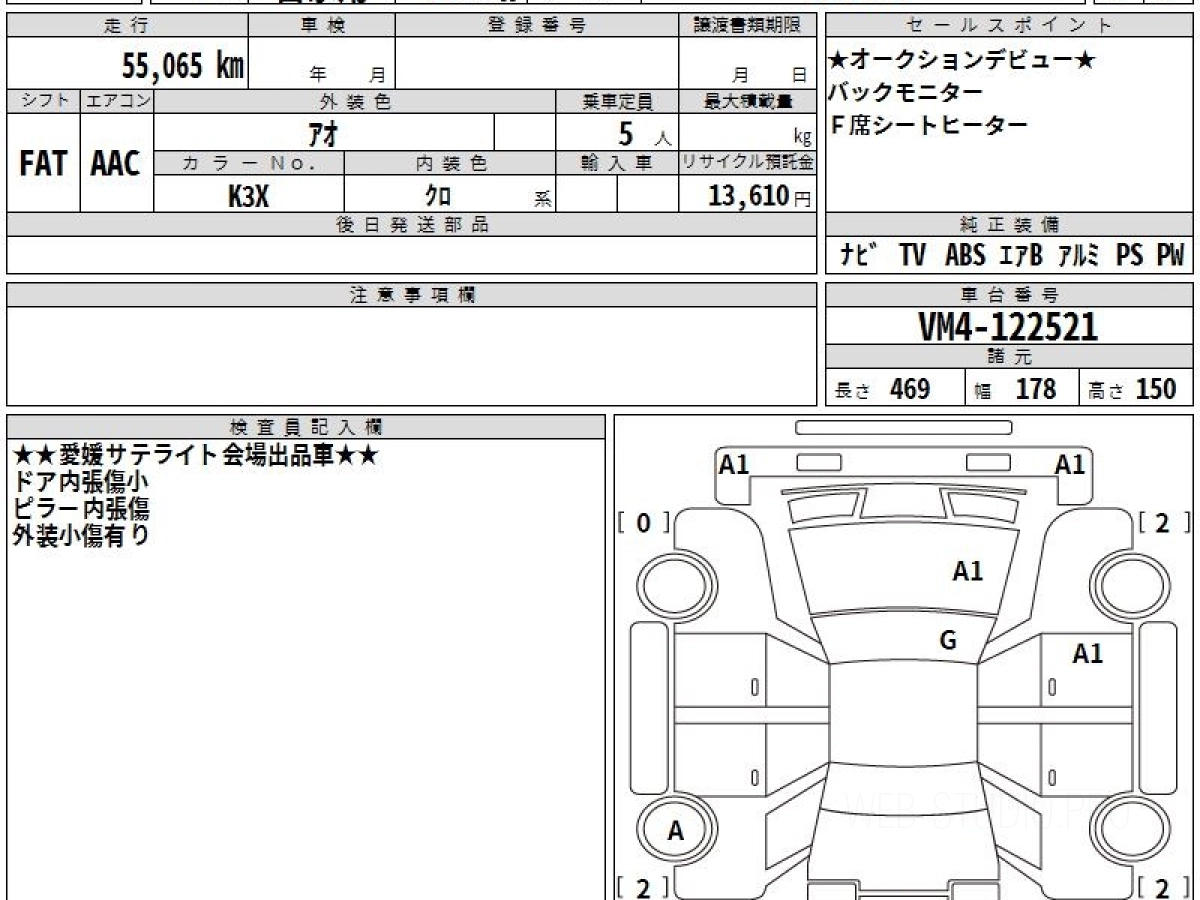Click the ABS equipment entry
This screenshot has height=900, width=1200.
point(964,255)
